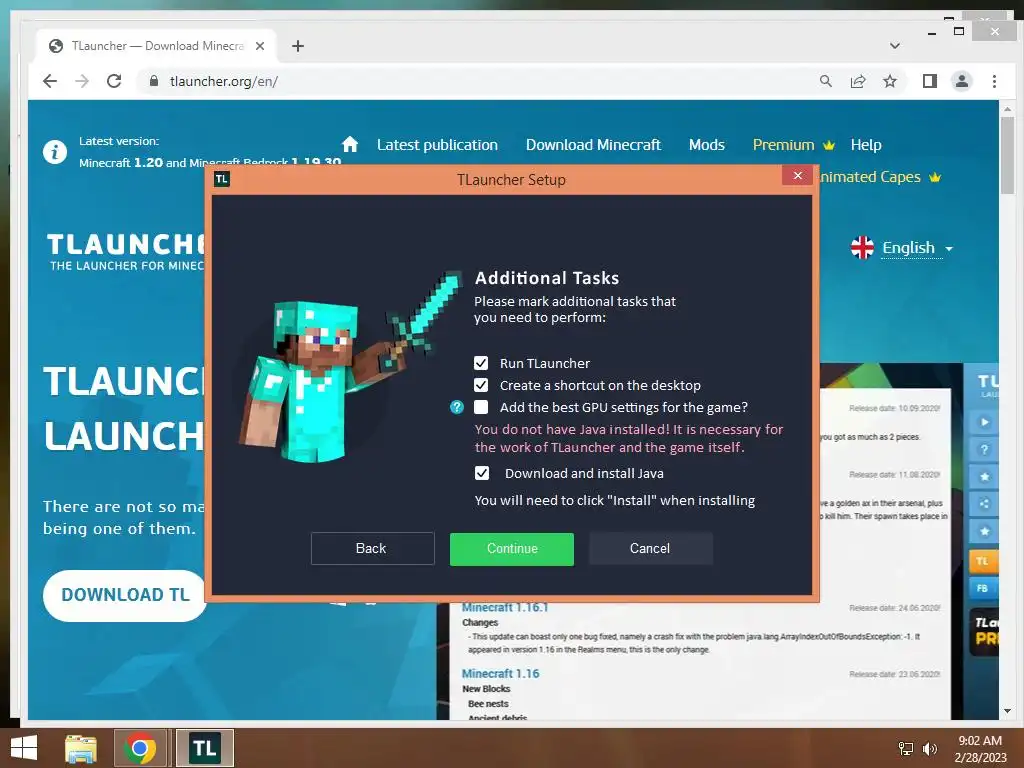The height and width of the screenshot is (768, 1024).
Task: Click the website home icon
Action: (350, 144)
